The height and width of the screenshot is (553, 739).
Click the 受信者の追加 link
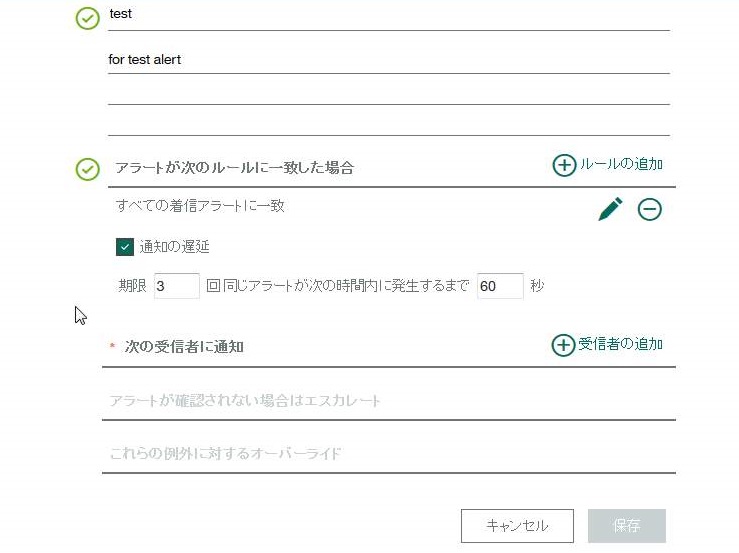coord(621,344)
